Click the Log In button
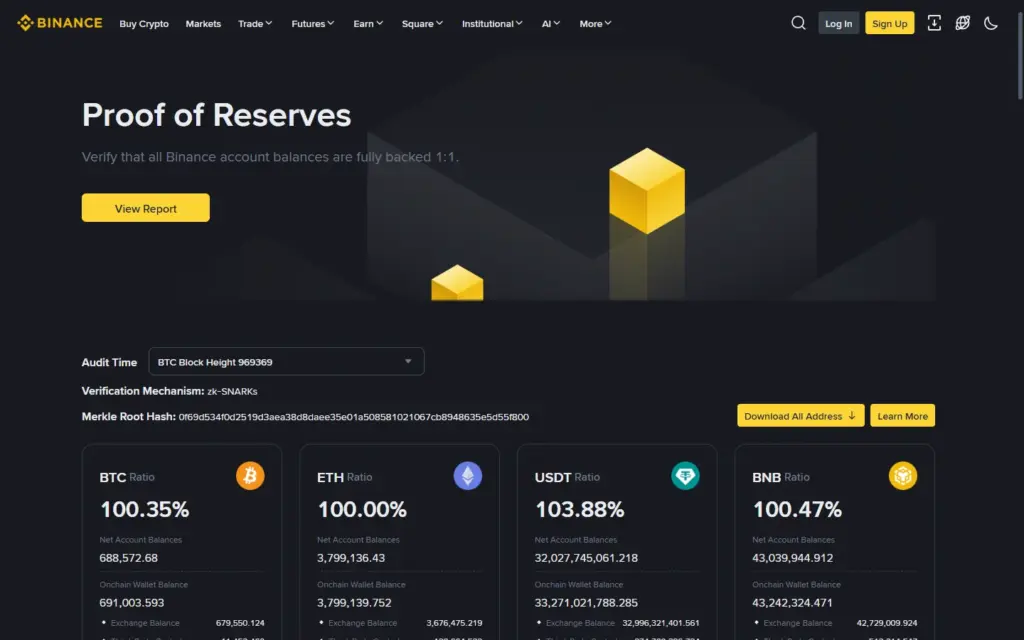This screenshot has width=1024, height=640. (839, 24)
